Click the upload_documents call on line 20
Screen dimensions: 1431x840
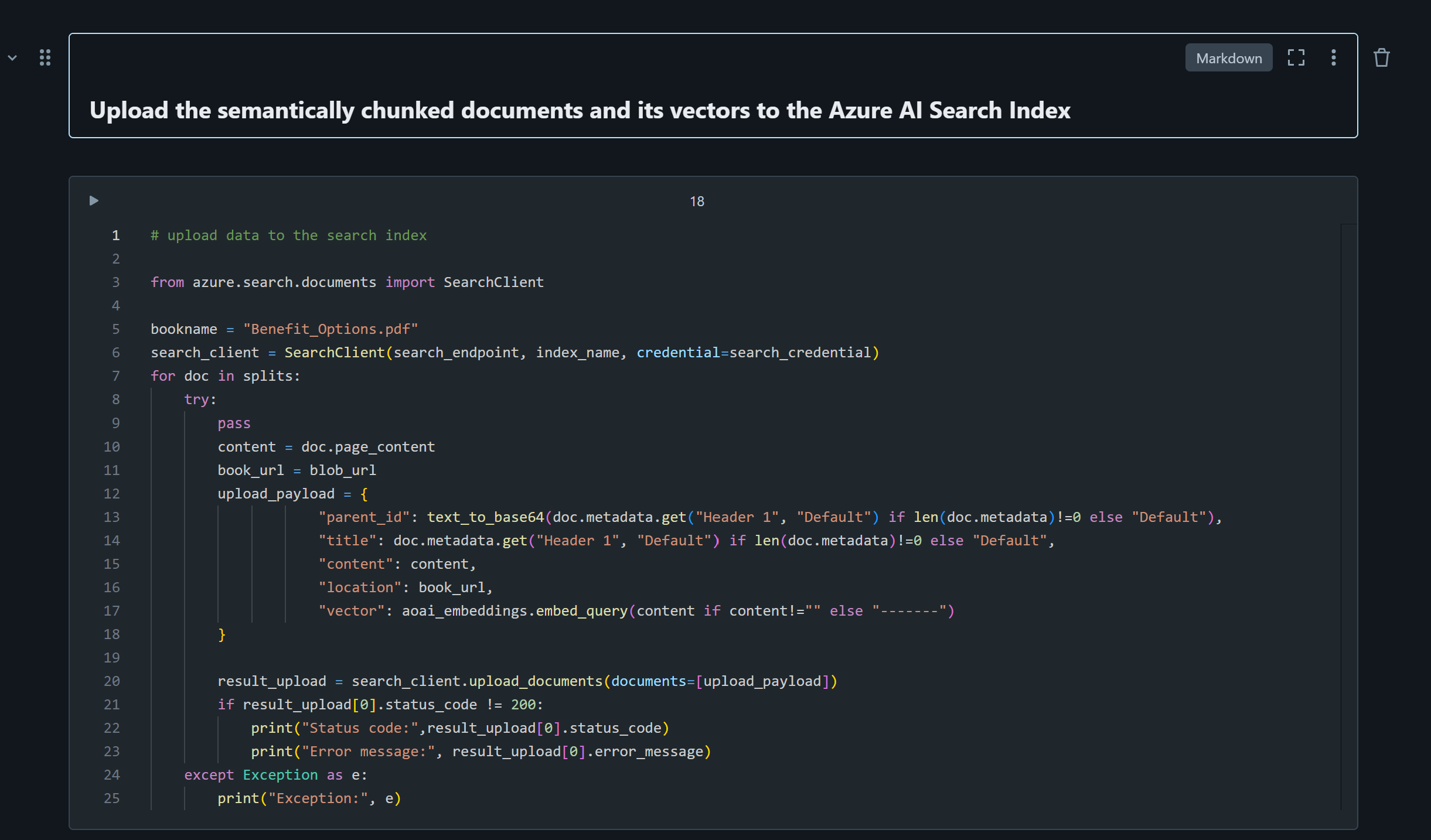pyautogui.click(x=536, y=681)
